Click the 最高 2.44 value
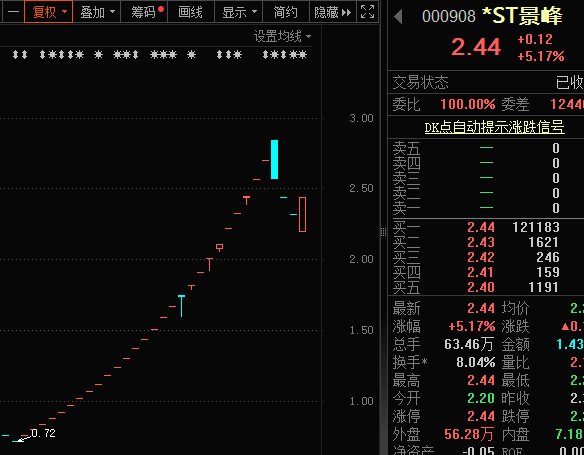Screen dimensions: 584x455 point(481,380)
